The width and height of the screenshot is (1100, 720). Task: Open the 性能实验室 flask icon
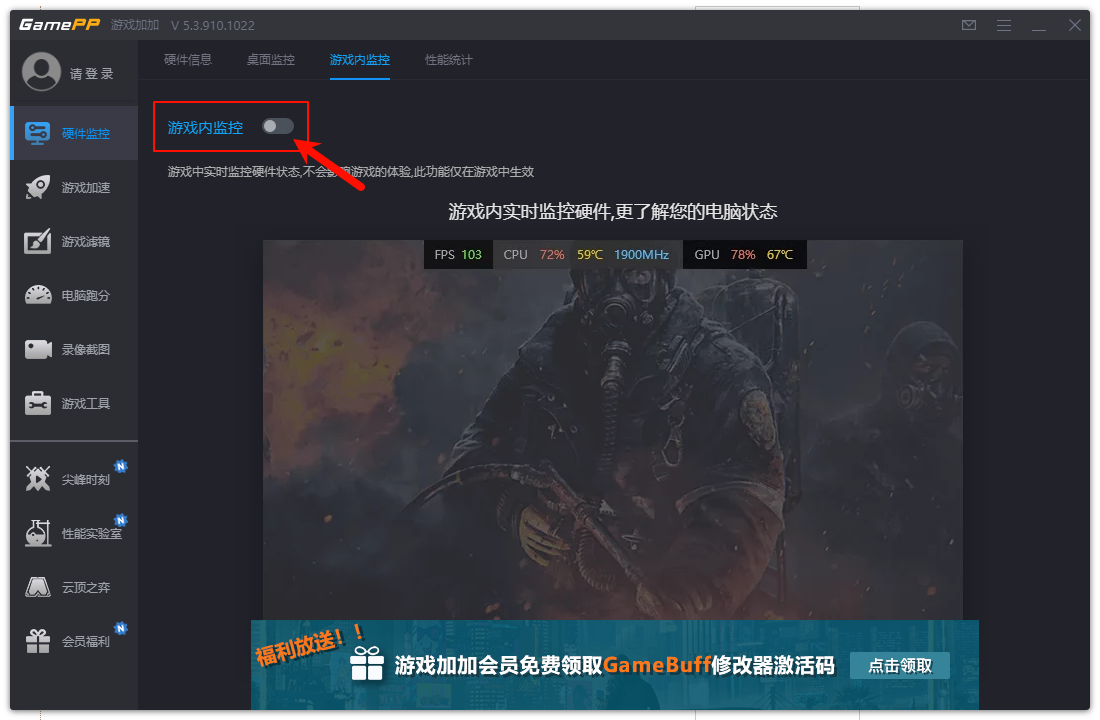click(38, 533)
